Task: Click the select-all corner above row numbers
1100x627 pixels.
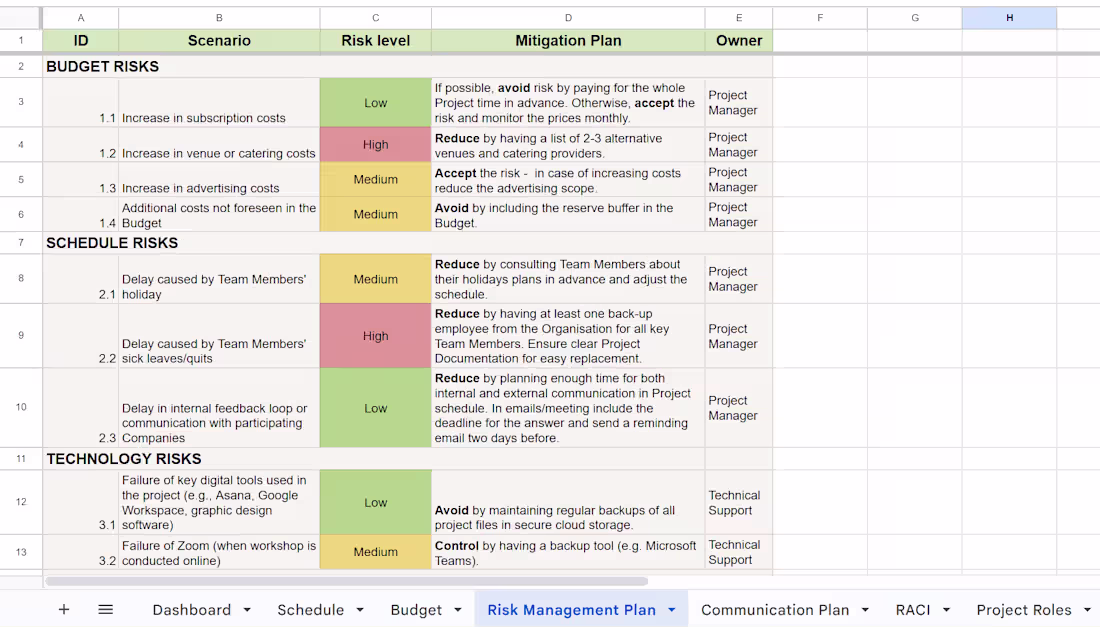Action: point(21,17)
